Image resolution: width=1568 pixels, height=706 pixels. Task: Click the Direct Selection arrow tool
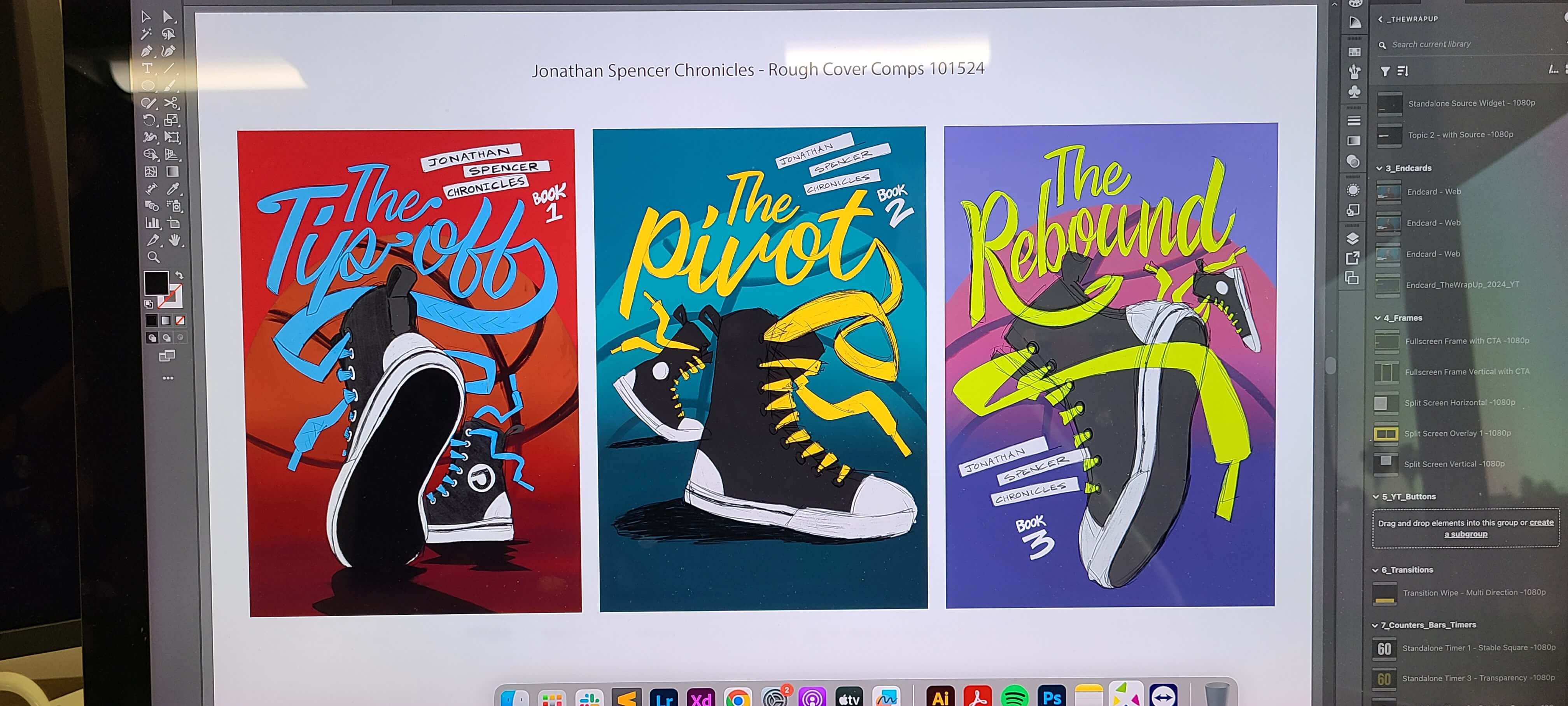169,17
